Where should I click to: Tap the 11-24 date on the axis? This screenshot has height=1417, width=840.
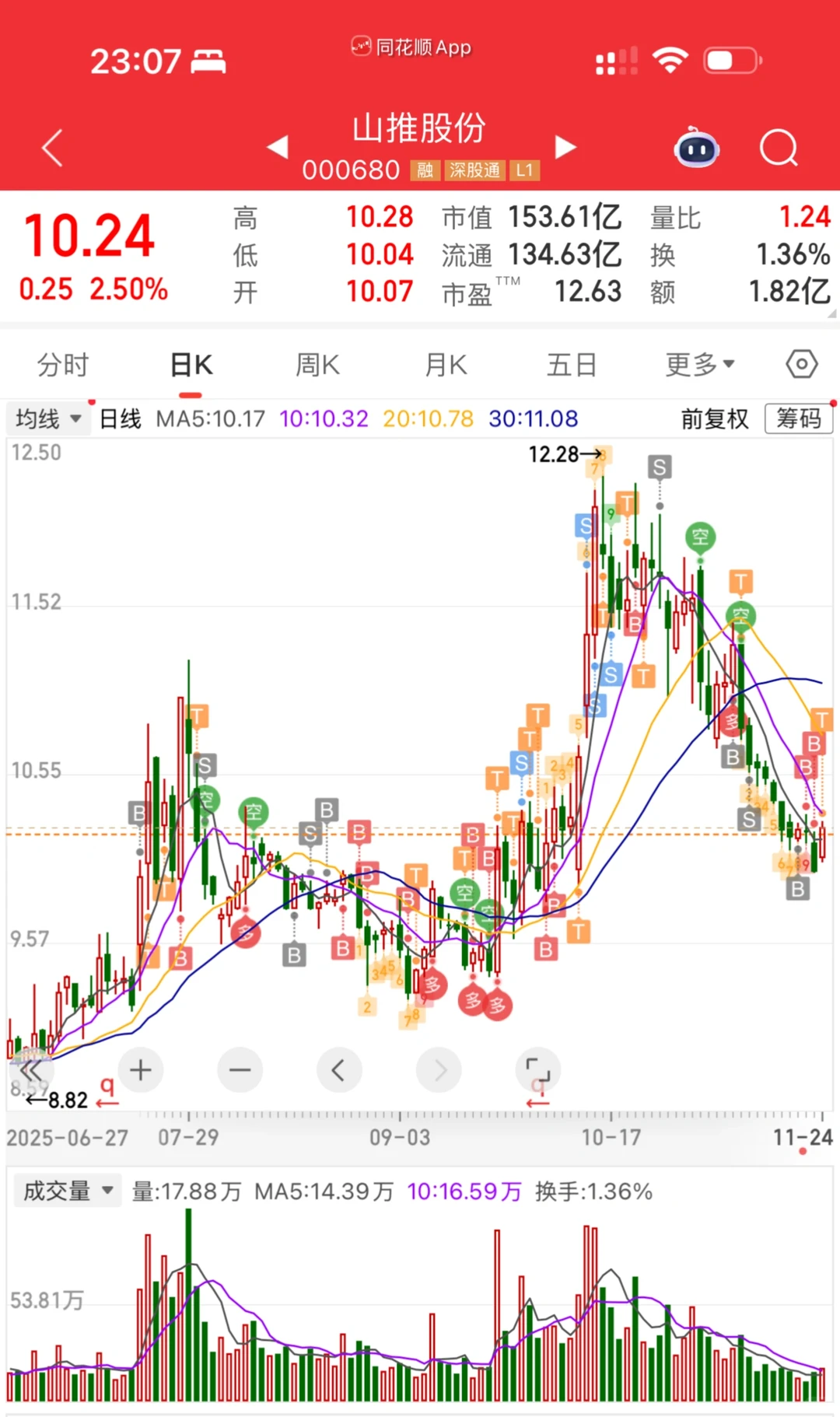(x=803, y=1138)
